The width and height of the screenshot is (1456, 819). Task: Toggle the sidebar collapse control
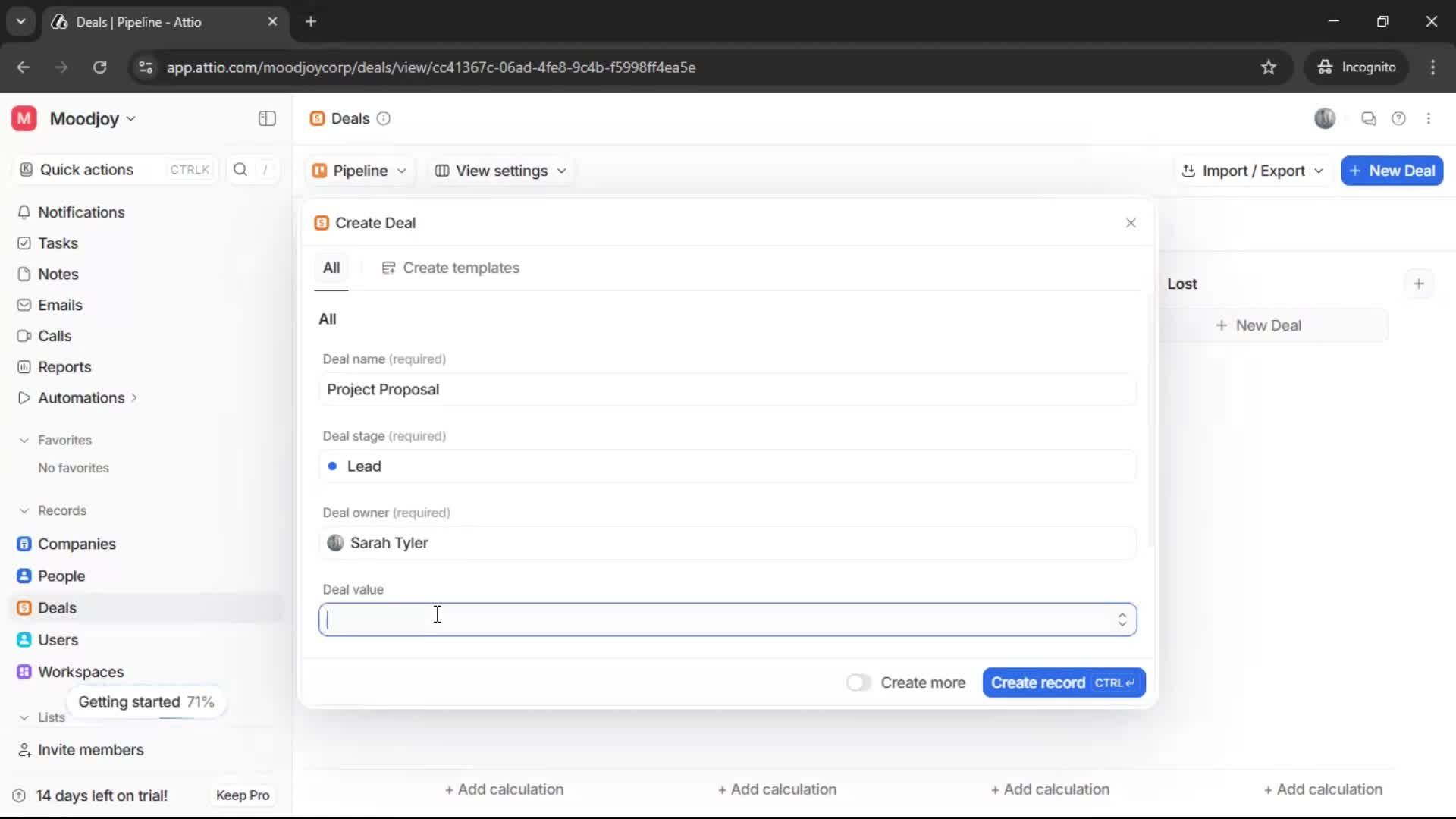266,118
